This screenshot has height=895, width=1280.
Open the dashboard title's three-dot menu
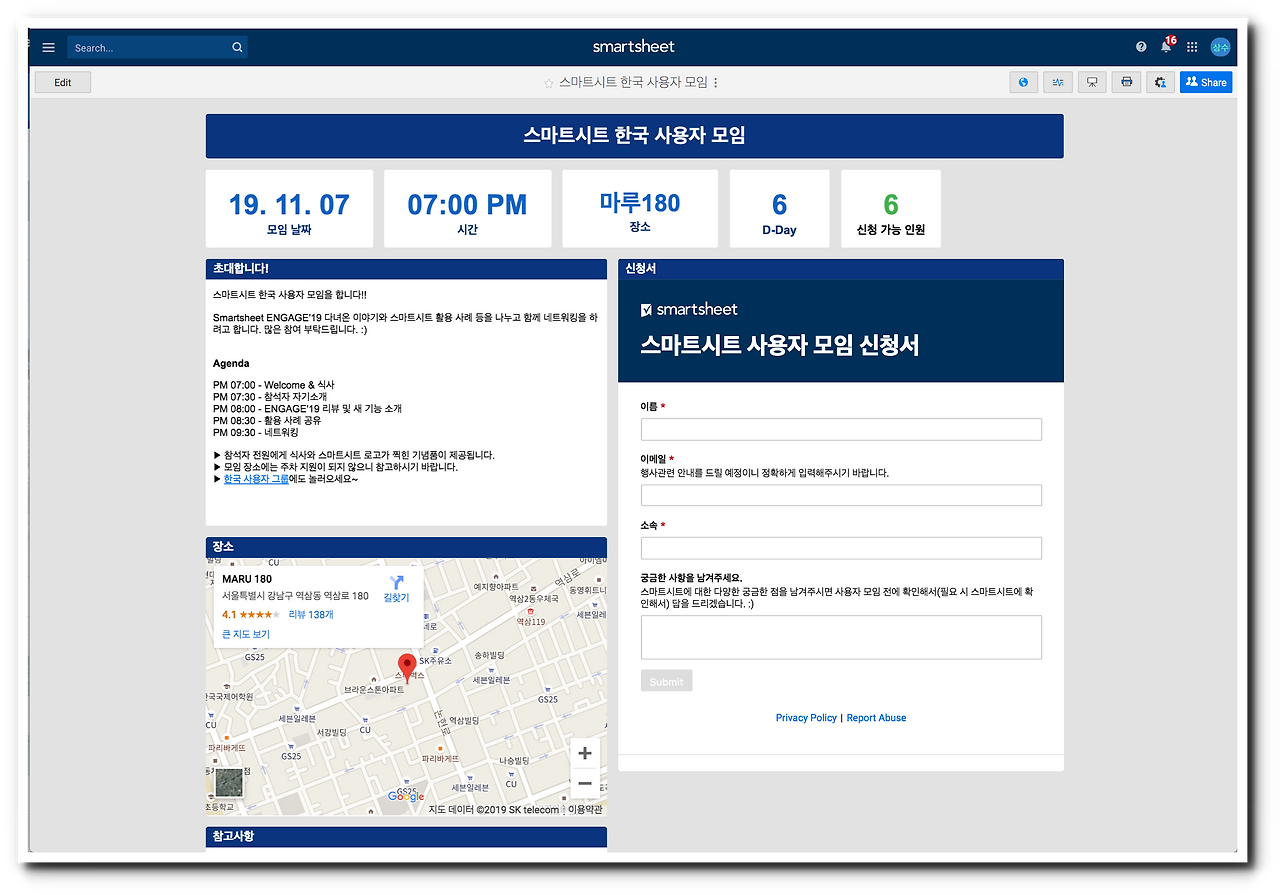click(x=715, y=83)
